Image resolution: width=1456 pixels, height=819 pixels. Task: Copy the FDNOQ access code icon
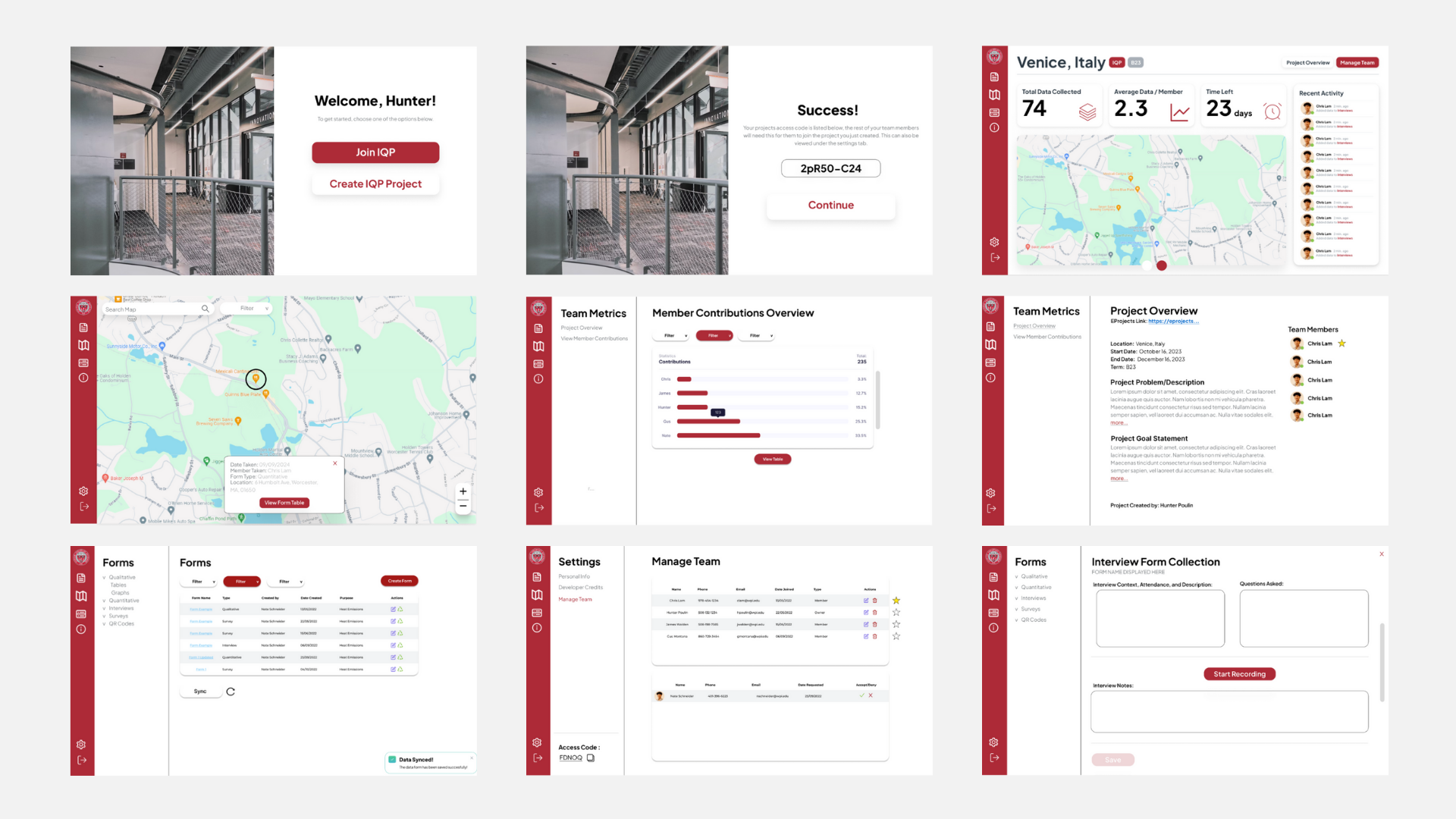tap(591, 758)
